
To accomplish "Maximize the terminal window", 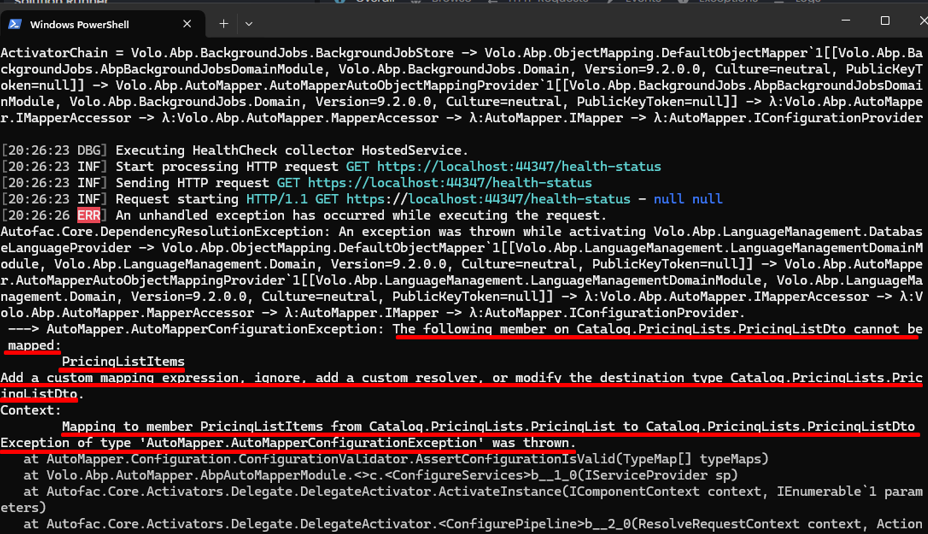I will (884, 21).
